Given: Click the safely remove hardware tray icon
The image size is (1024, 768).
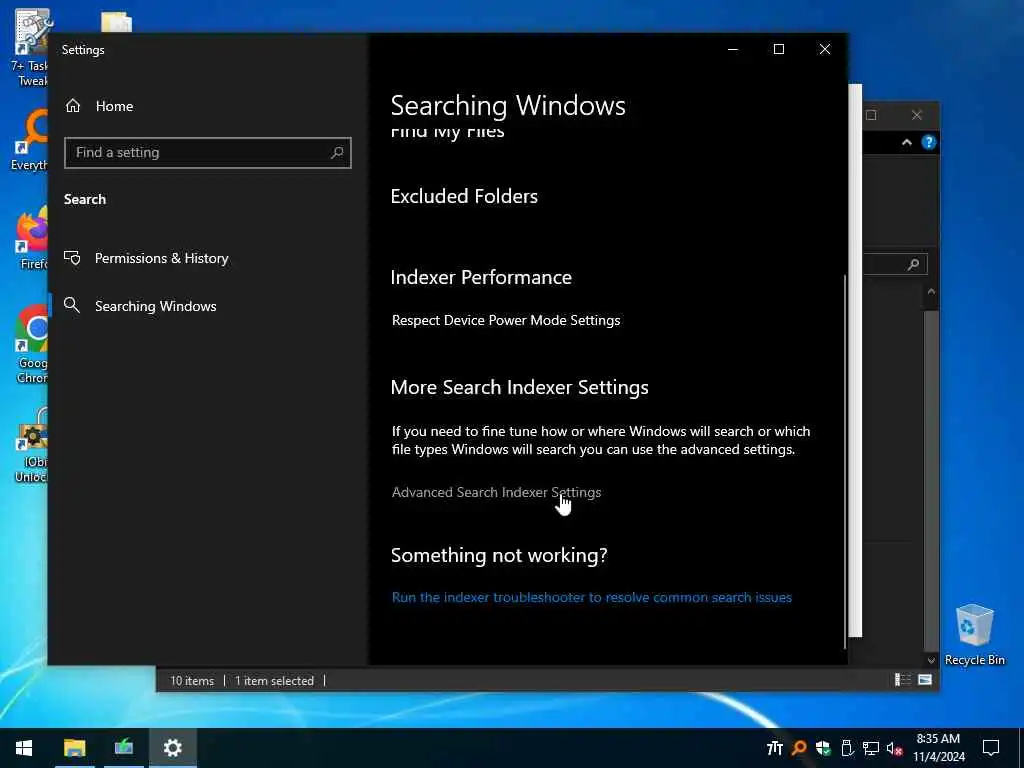Looking at the screenshot, I should 847,748.
